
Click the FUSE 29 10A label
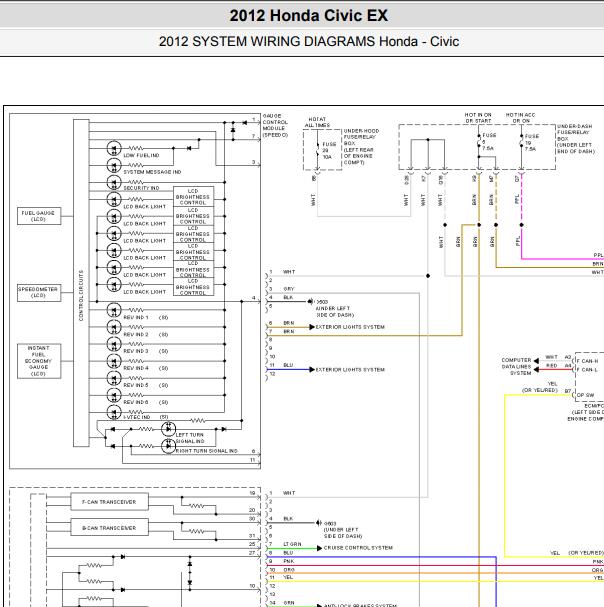pos(329,151)
